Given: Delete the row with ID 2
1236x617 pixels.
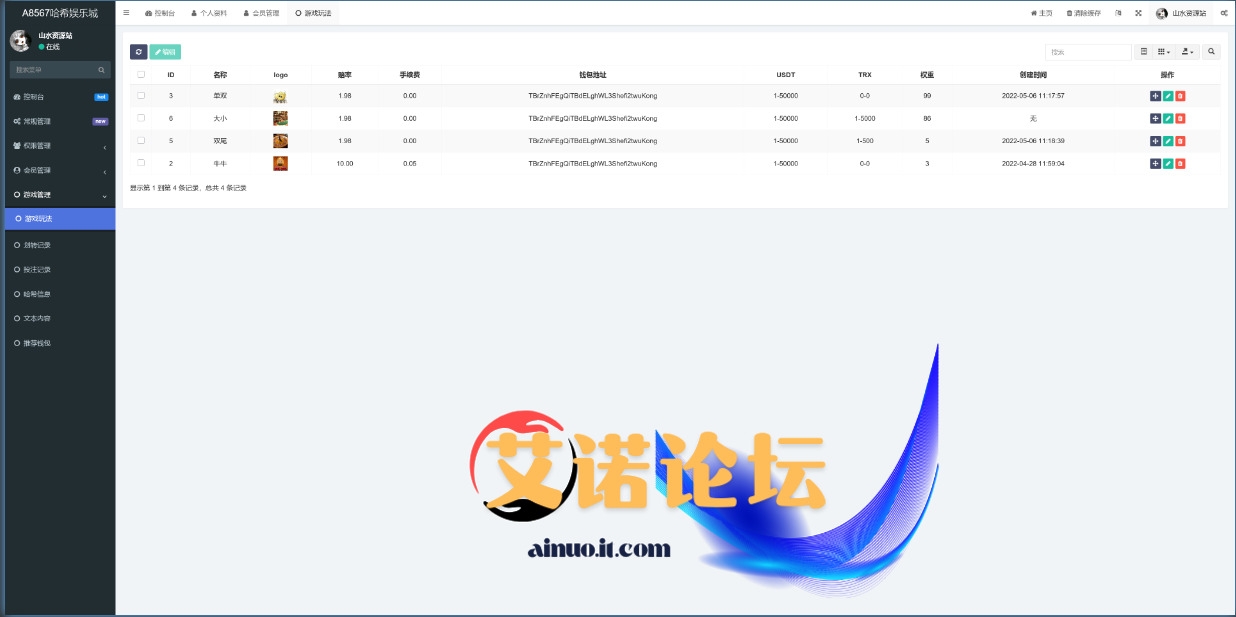Looking at the screenshot, I should pyautogui.click(x=1180, y=163).
